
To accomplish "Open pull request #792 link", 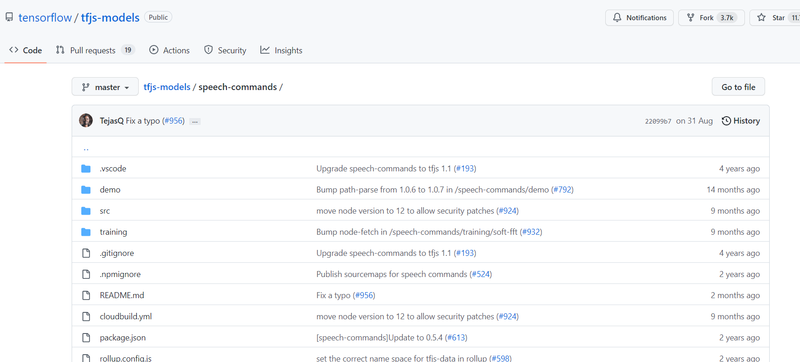I will (562, 190).
